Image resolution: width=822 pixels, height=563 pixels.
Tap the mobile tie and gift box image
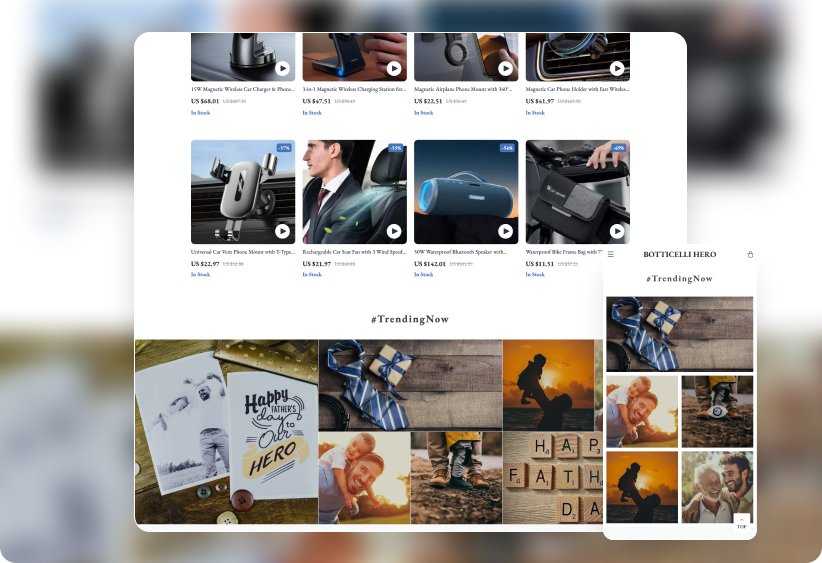pos(679,333)
